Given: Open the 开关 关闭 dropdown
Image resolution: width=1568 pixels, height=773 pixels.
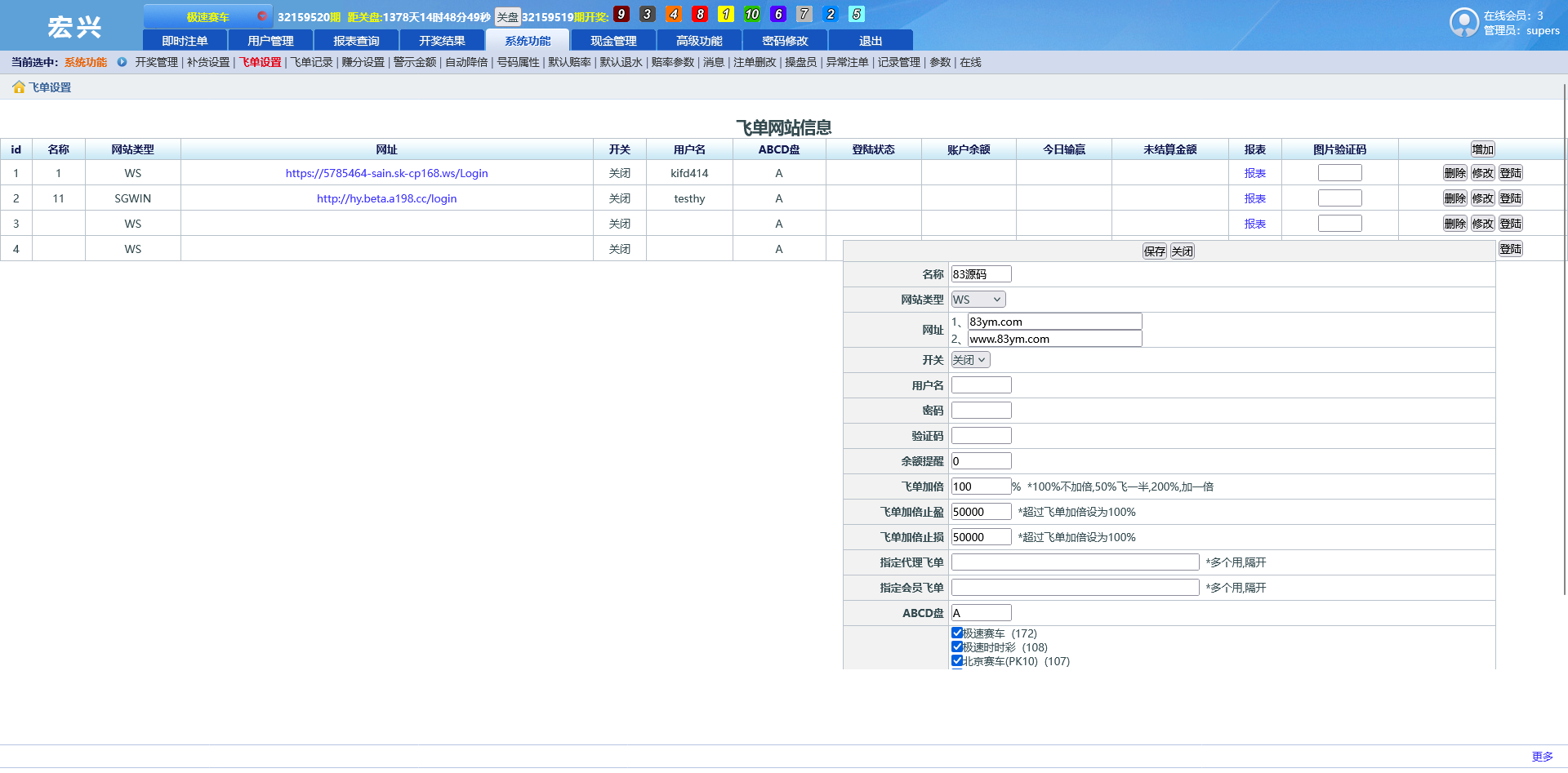Looking at the screenshot, I should pyautogui.click(x=970, y=360).
